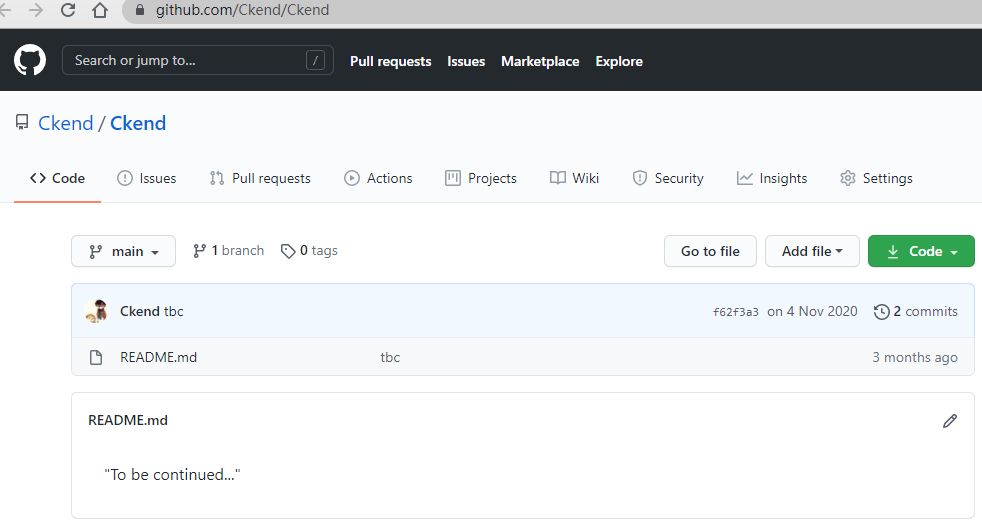982x525 pixels.
Task: Click the README.md heading in preview box
Action: pos(128,420)
